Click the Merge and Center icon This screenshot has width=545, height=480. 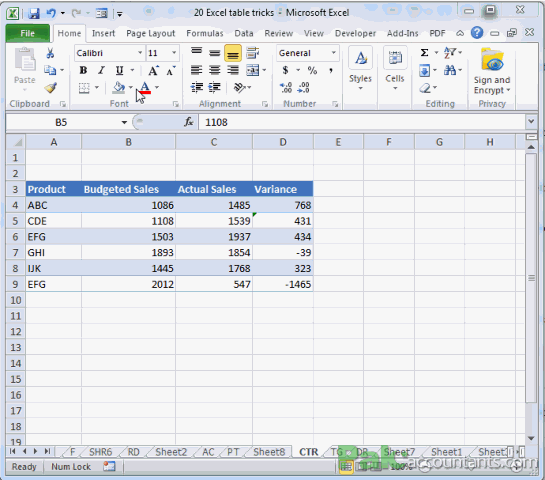253,71
